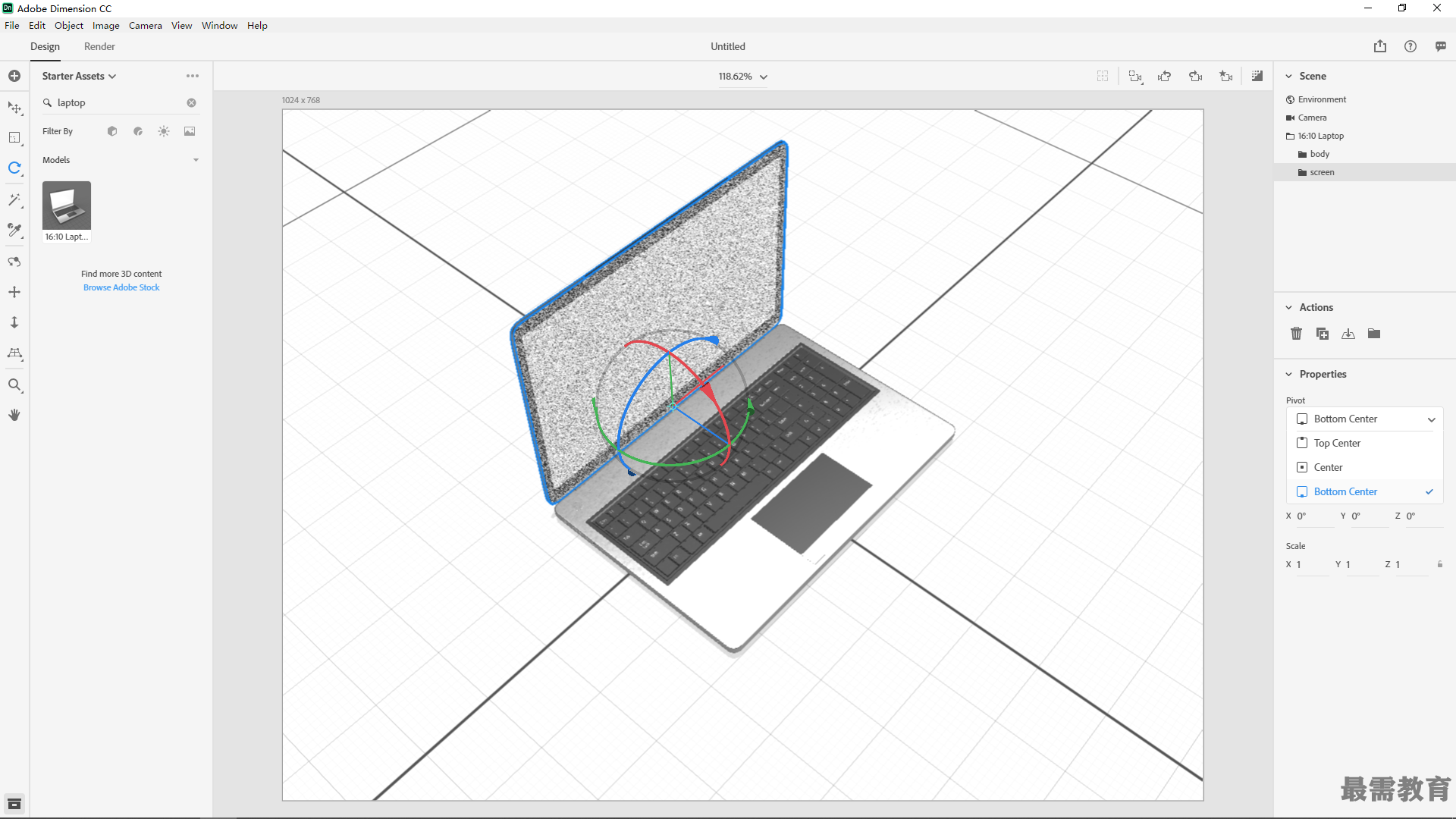Open the Starter Assets dropdown
This screenshot has height=819, width=1456.
(x=79, y=76)
